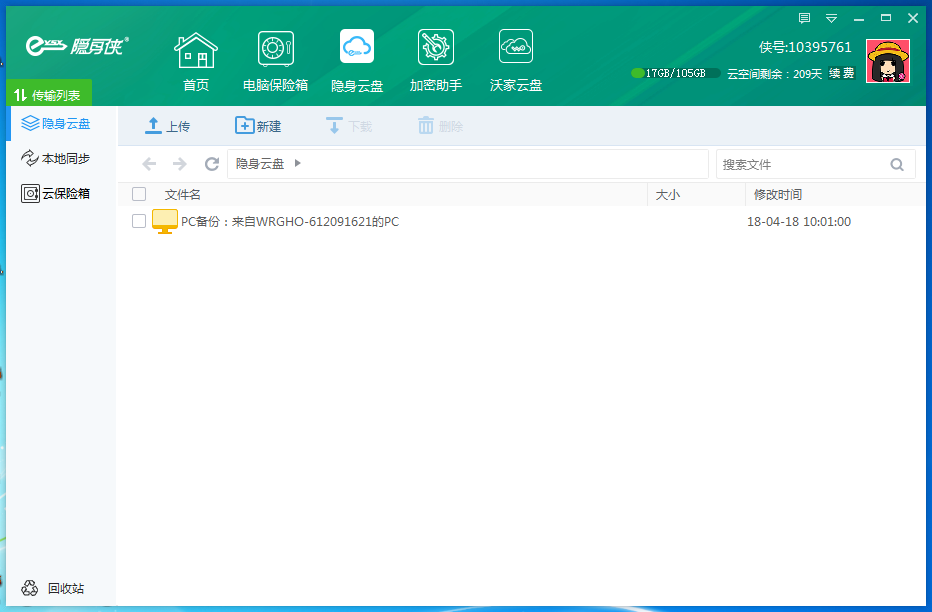The width and height of the screenshot is (932, 612).
Task: Click 侠号:10395761 account text
Action: coord(805,47)
